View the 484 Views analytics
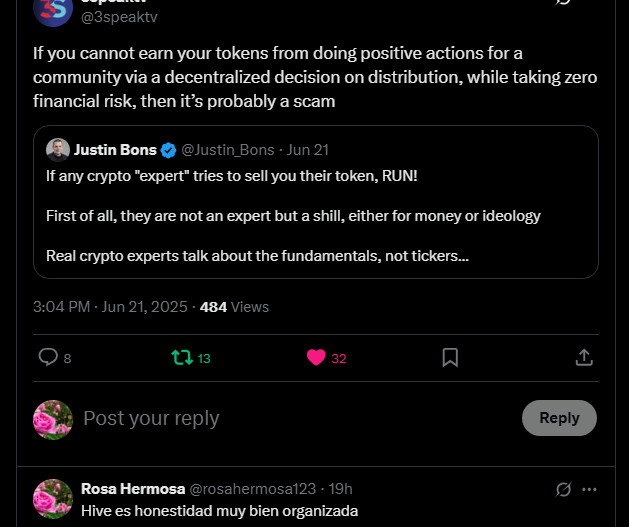The height and width of the screenshot is (527, 629). point(234,307)
